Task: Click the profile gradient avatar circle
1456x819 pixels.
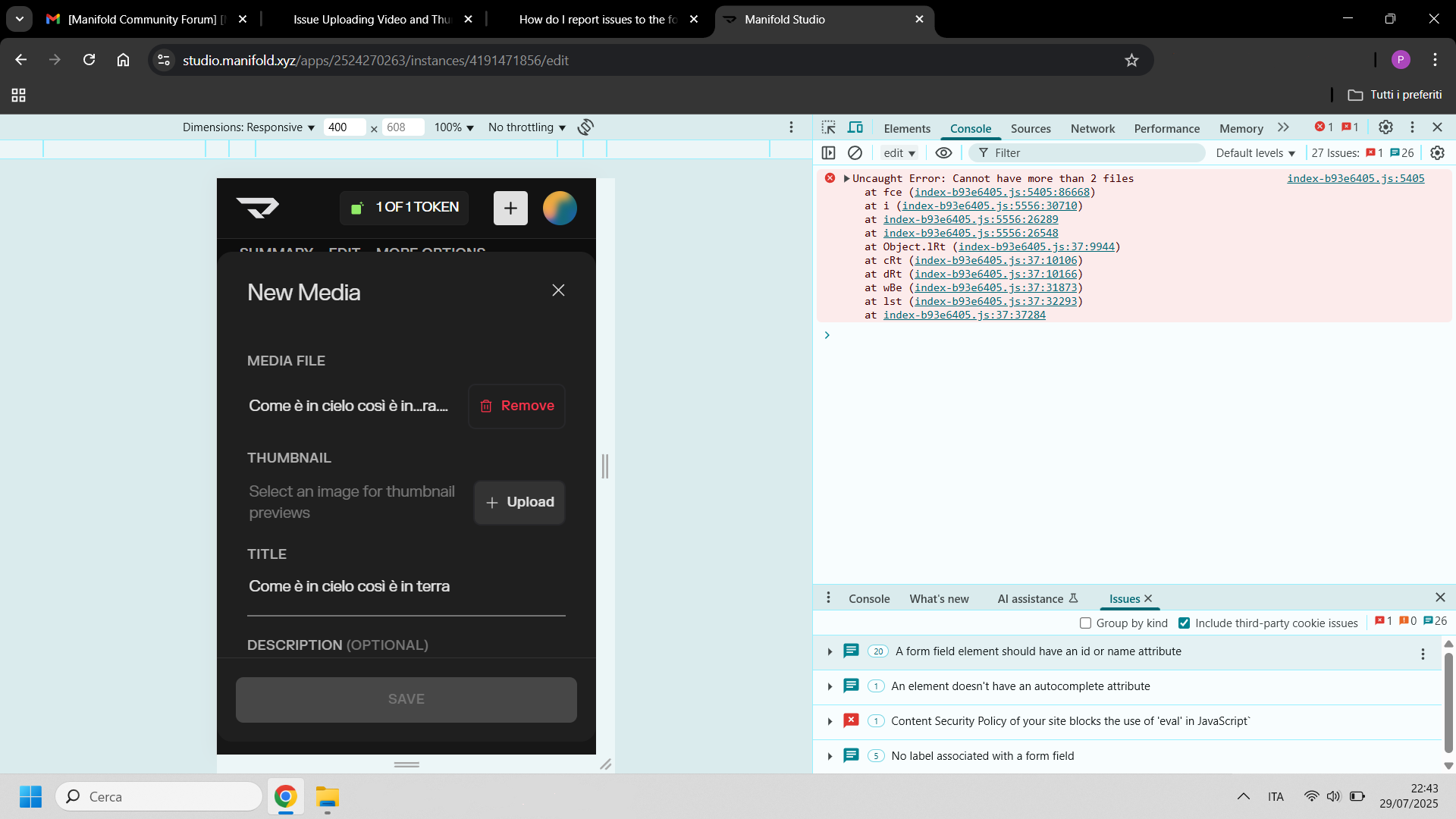Action: [560, 208]
